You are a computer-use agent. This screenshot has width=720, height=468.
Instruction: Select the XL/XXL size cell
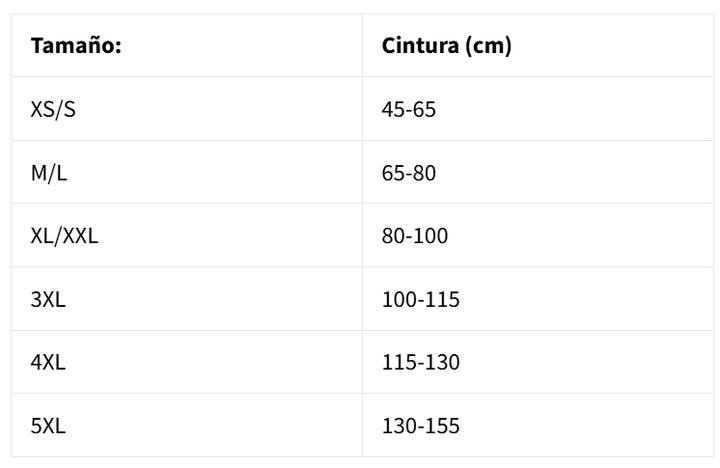(x=64, y=236)
